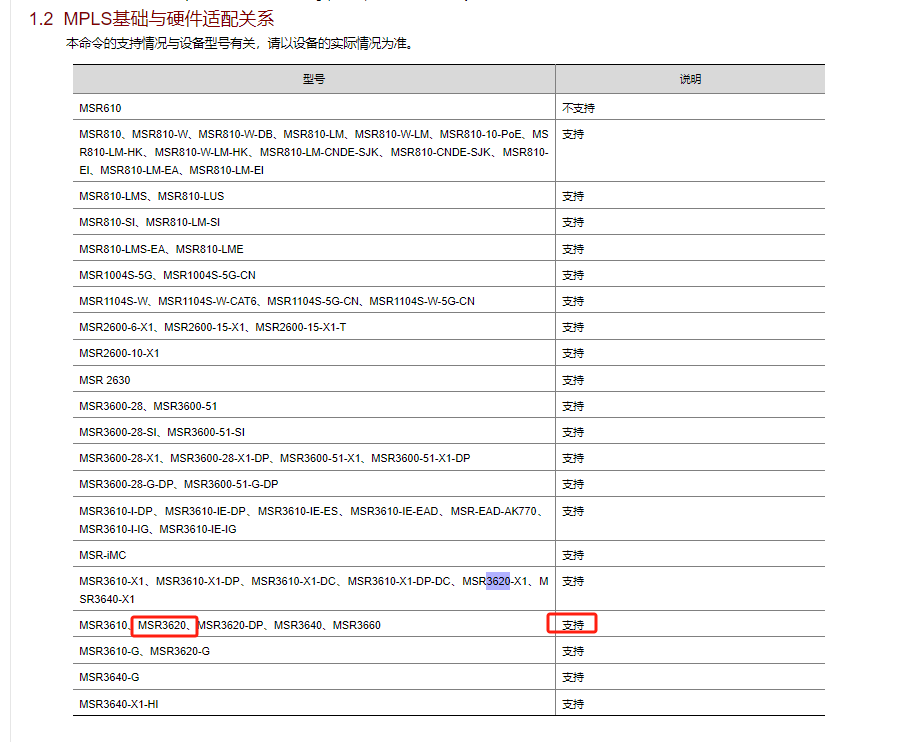The width and height of the screenshot is (920, 742).
Task: Click the cell 'MSR2600-6-X1、MSR2600-15-X1、MSR2600-15-X1-T'
Action: coord(314,327)
